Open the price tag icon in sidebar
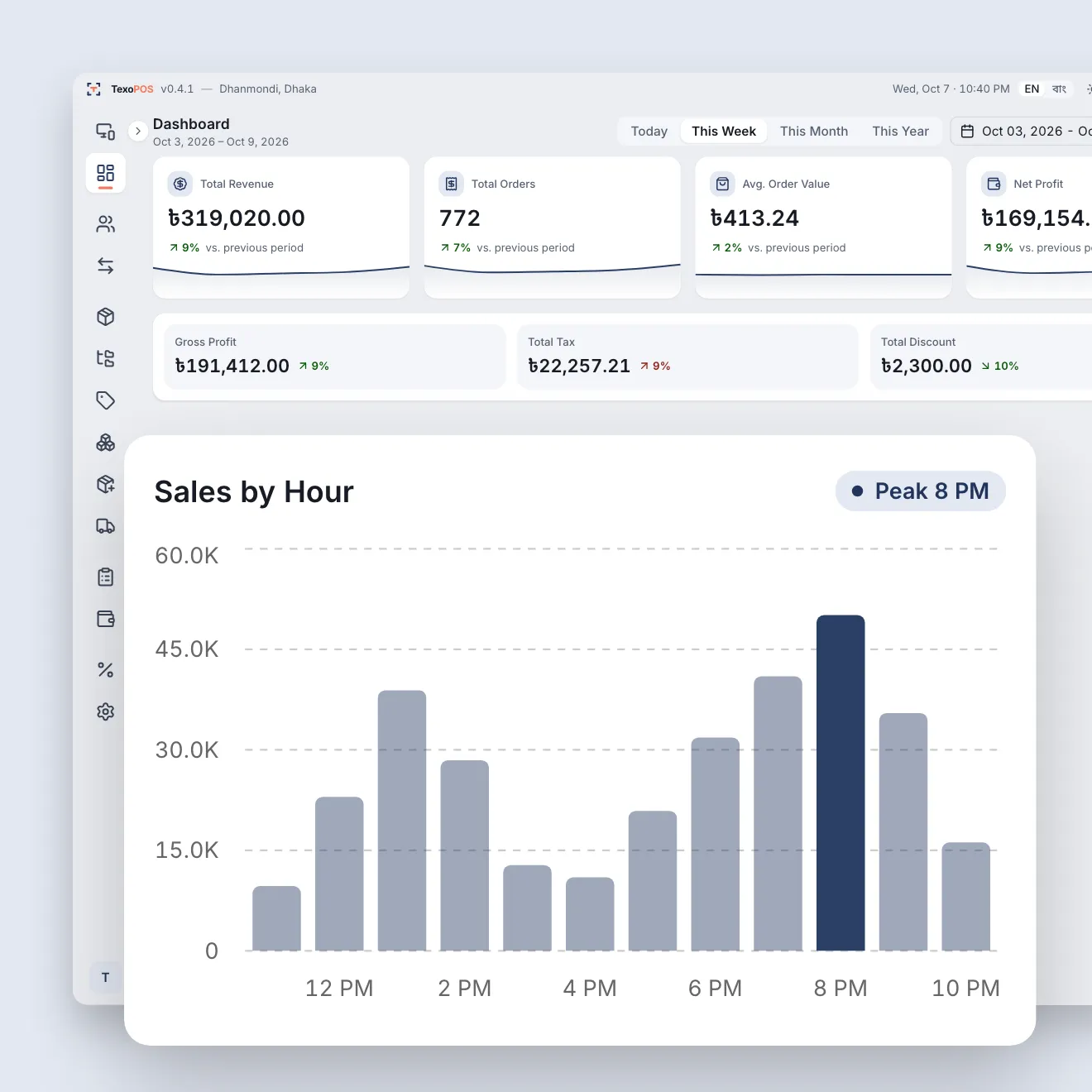 [105, 400]
